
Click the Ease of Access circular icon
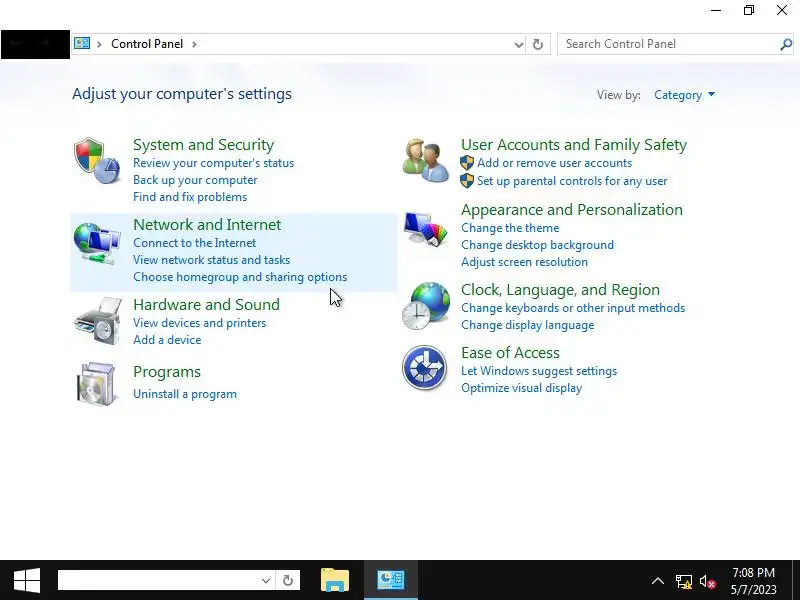point(424,367)
